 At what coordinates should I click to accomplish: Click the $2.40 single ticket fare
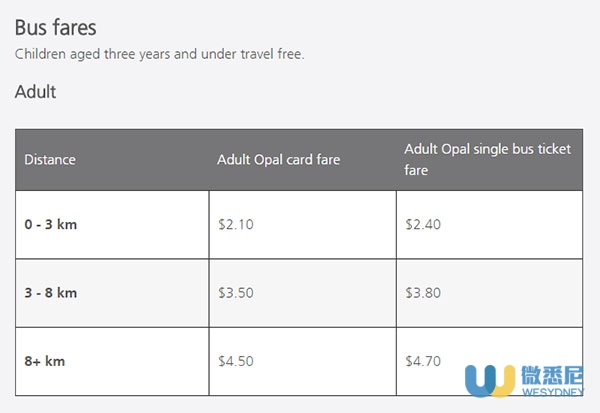point(423,224)
